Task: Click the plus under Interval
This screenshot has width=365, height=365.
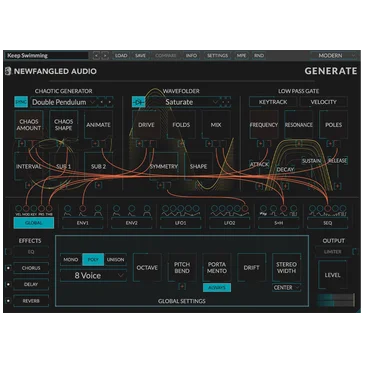Action: click(28, 185)
